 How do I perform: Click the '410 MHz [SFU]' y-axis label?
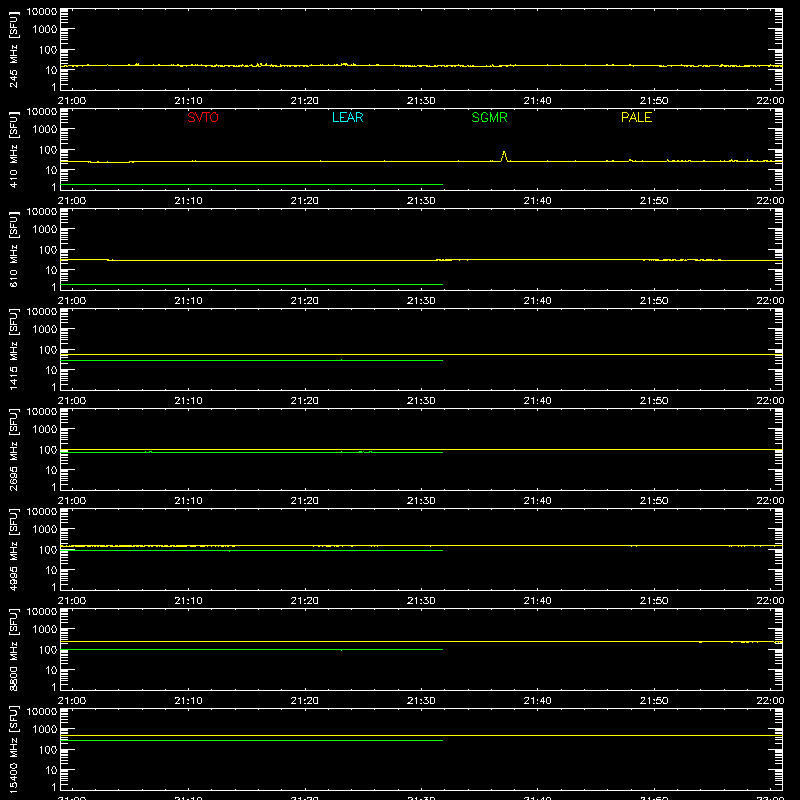[13, 150]
